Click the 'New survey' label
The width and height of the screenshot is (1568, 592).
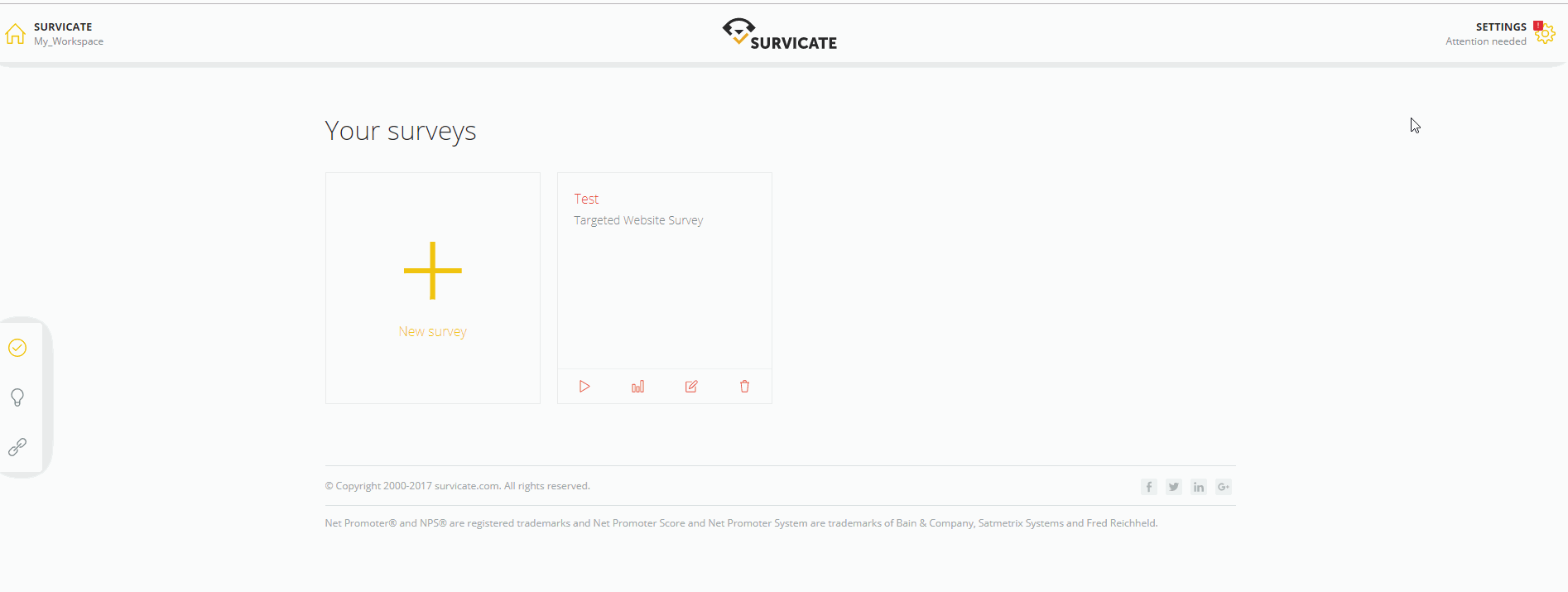click(x=432, y=331)
